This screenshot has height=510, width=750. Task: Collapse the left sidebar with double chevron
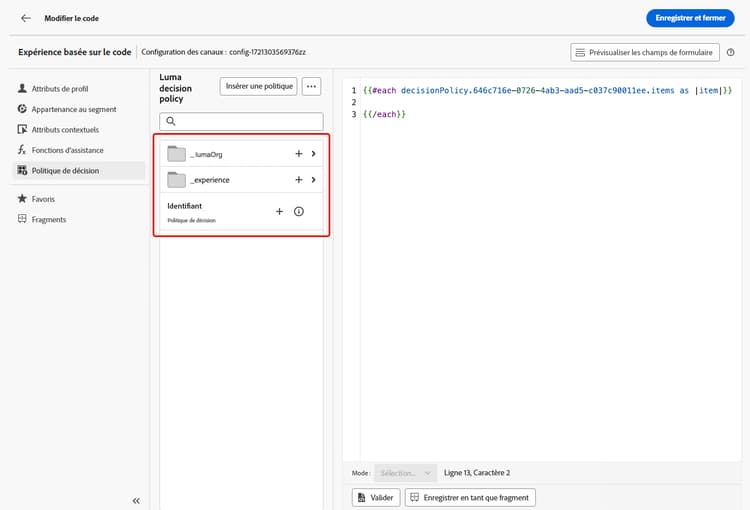[x=136, y=500]
